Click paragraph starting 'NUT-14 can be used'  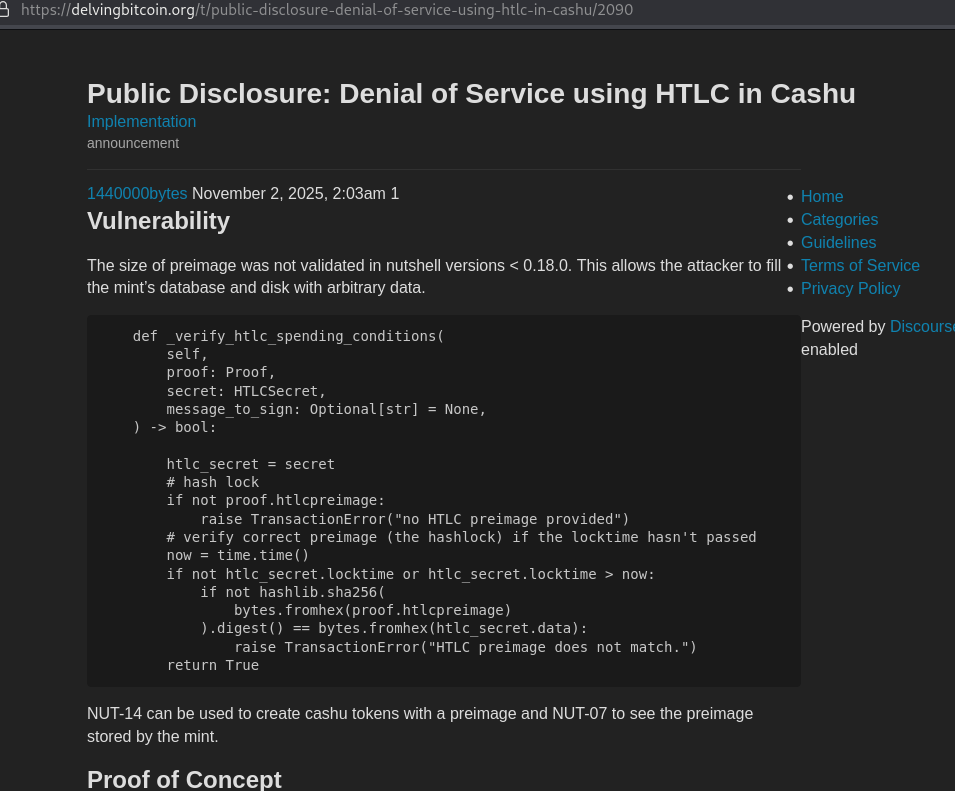[420, 725]
